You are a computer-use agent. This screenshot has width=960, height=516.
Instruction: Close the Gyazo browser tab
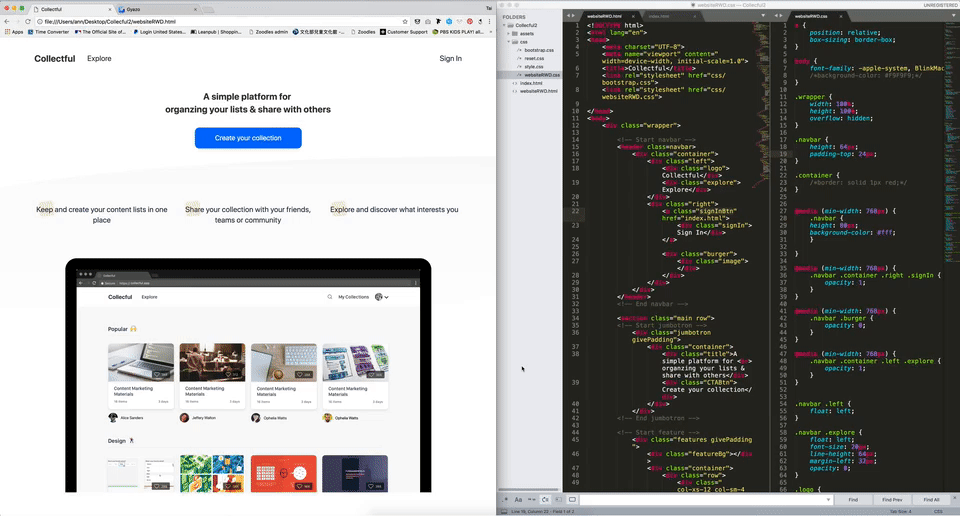click(x=195, y=9)
